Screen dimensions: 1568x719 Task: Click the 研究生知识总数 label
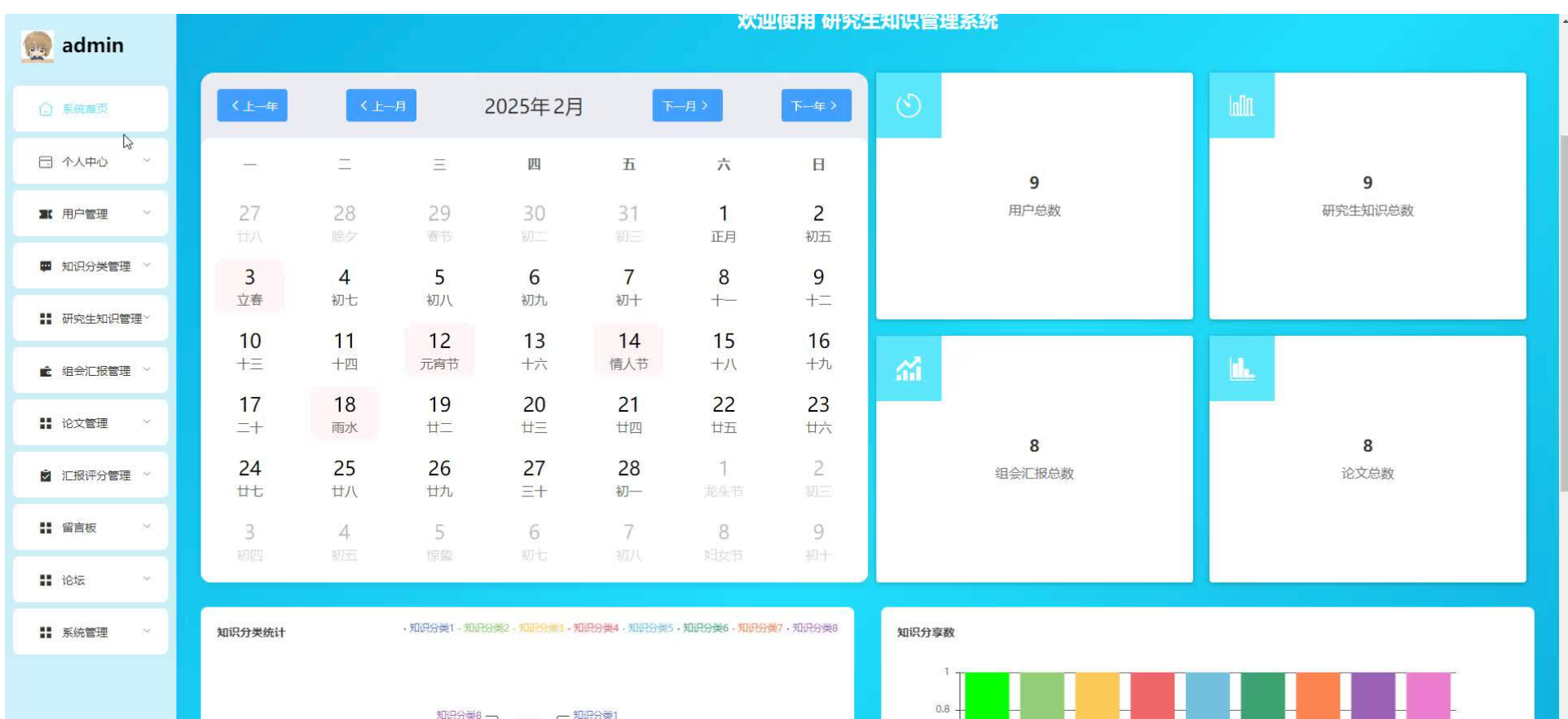tap(1368, 210)
